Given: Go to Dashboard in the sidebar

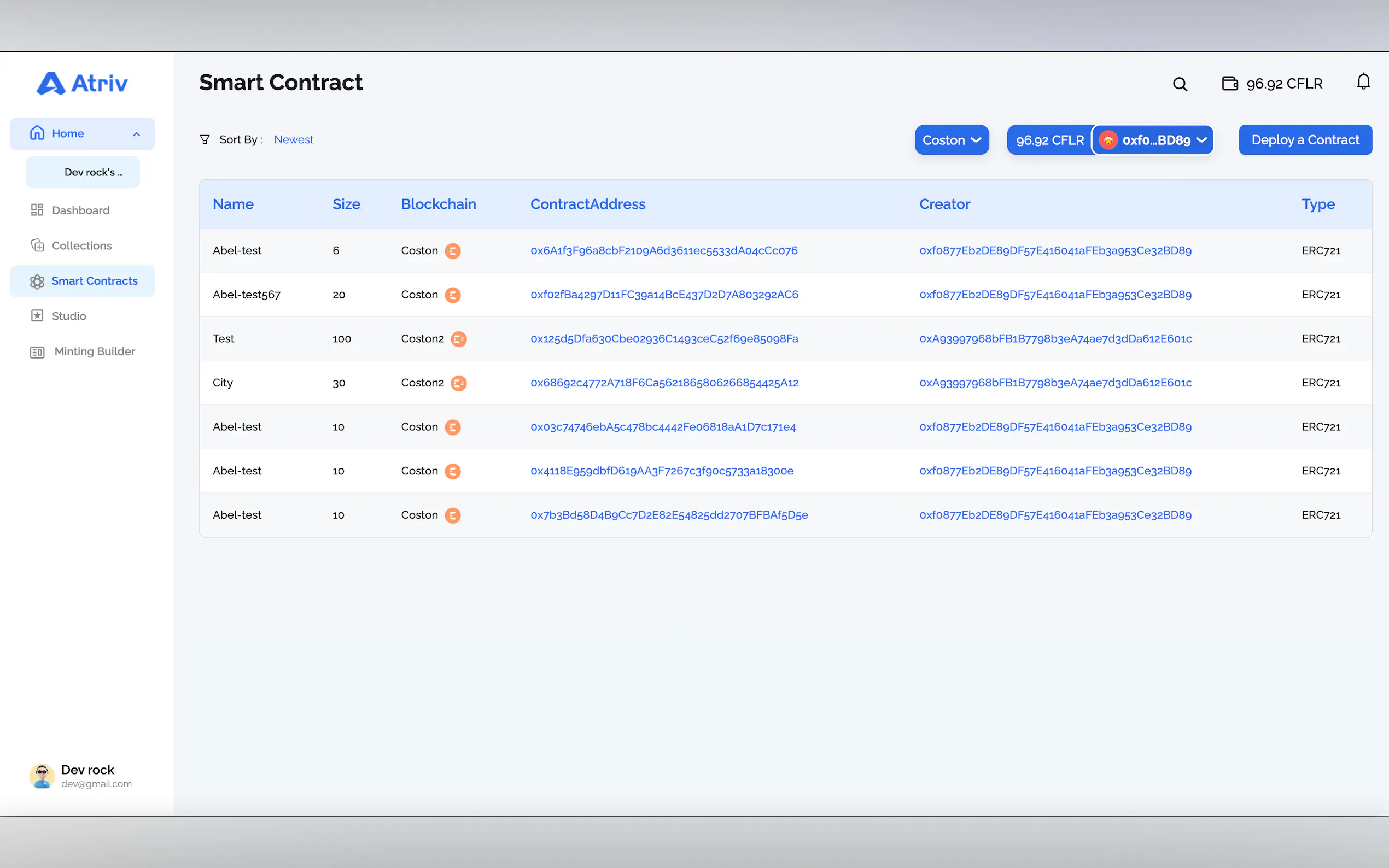Looking at the screenshot, I should [80, 210].
